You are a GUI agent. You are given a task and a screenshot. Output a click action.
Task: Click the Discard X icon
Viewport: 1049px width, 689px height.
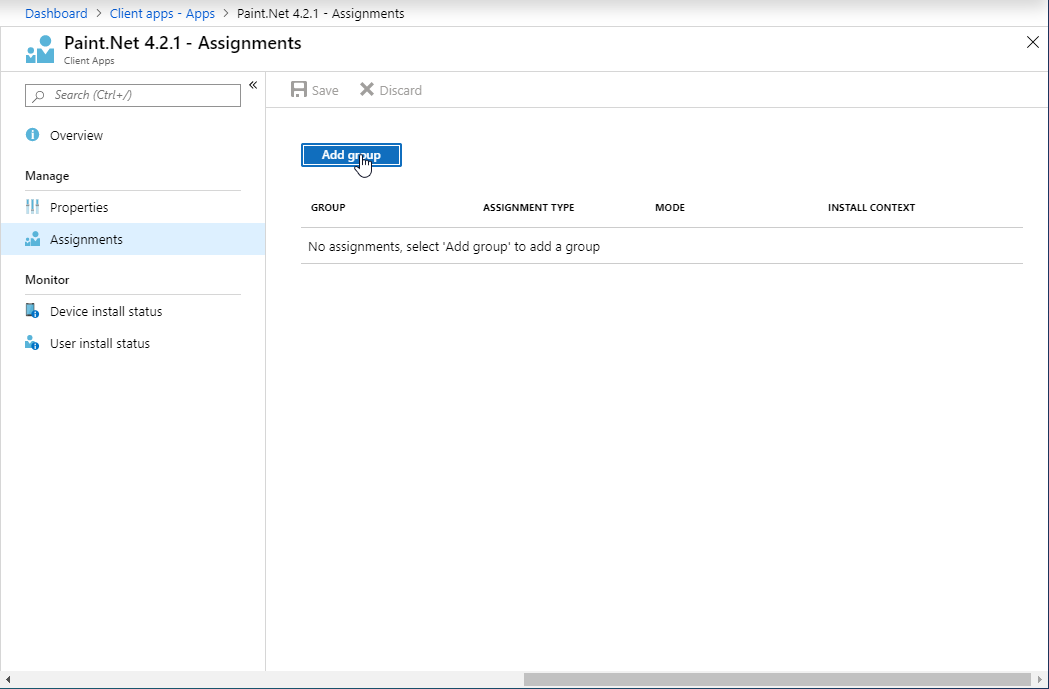coord(367,90)
